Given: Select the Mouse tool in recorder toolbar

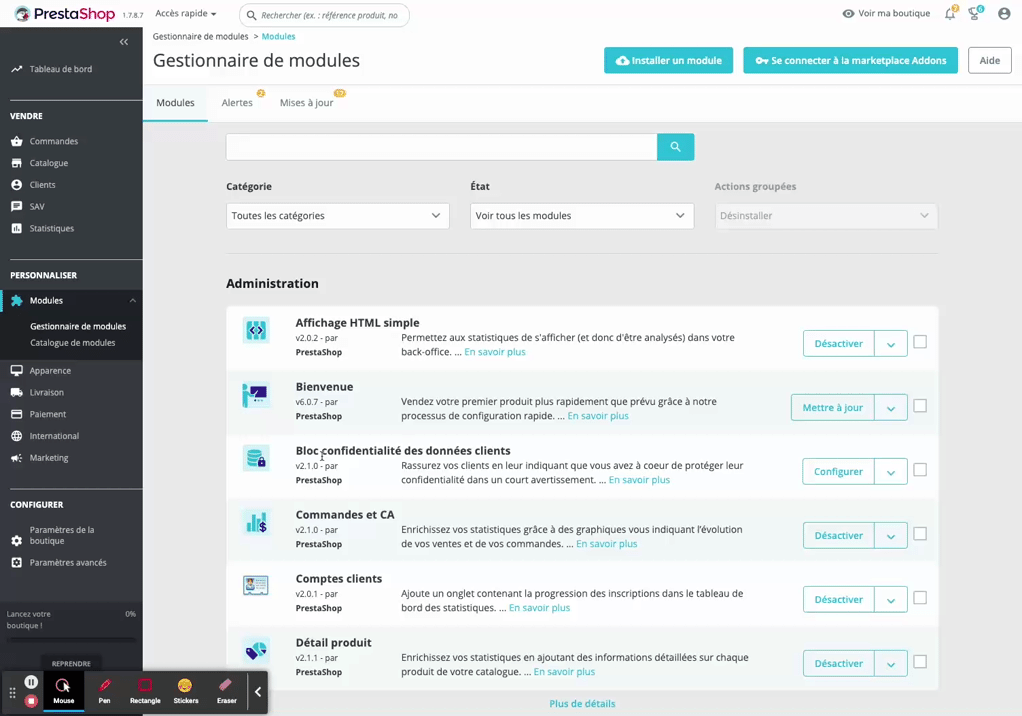Looking at the screenshot, I should tap(63, 691).
